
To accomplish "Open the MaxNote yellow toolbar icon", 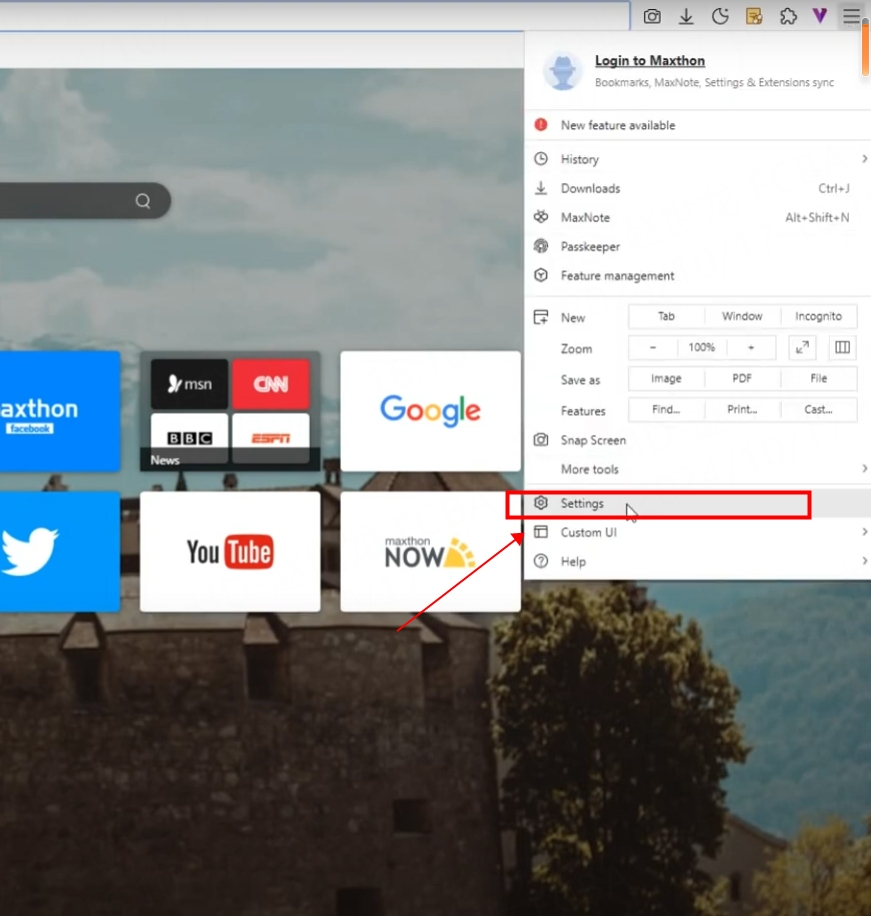I will tap(754, 16).
